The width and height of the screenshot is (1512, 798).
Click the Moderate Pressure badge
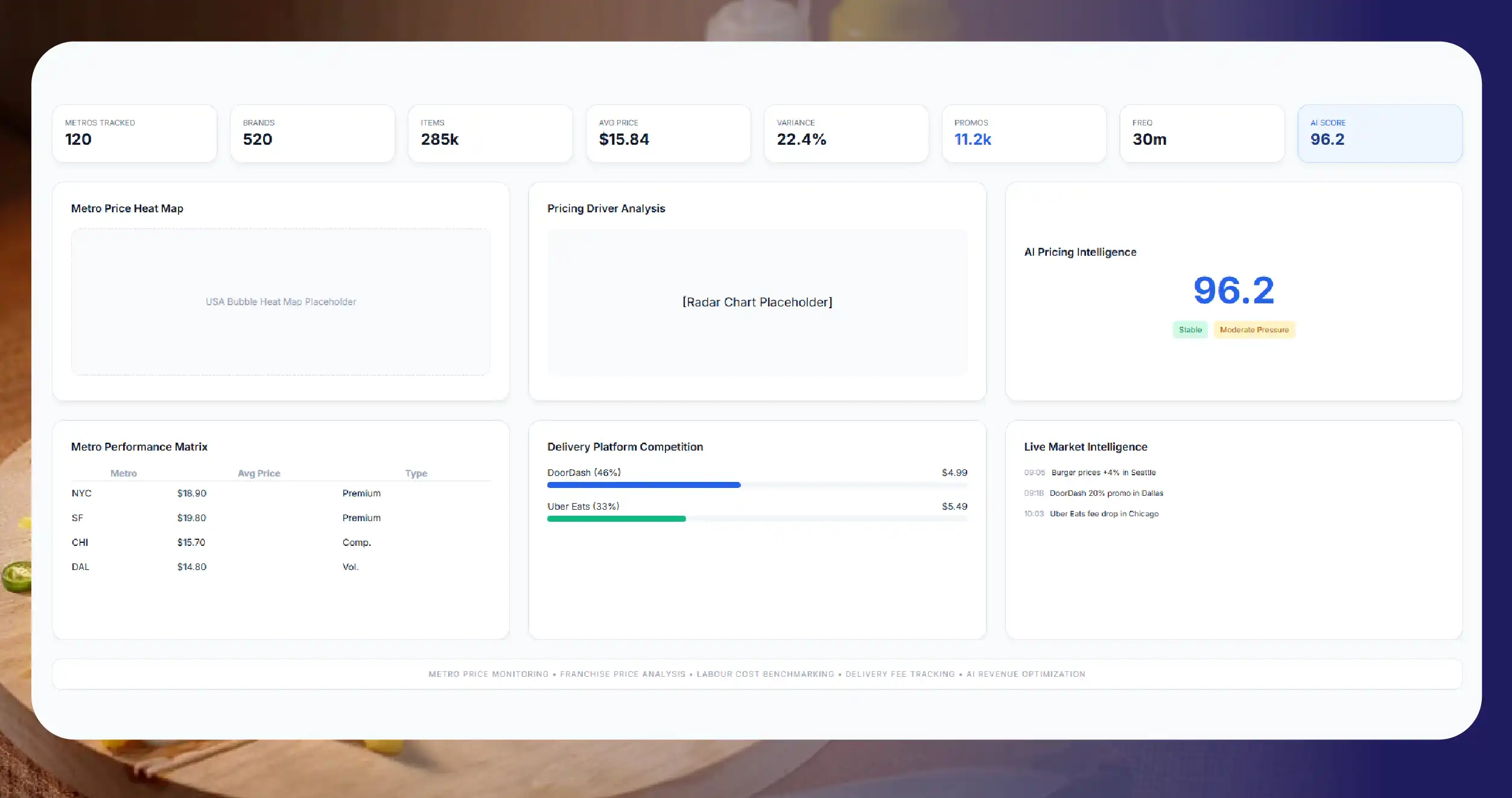coord(1254,329)
